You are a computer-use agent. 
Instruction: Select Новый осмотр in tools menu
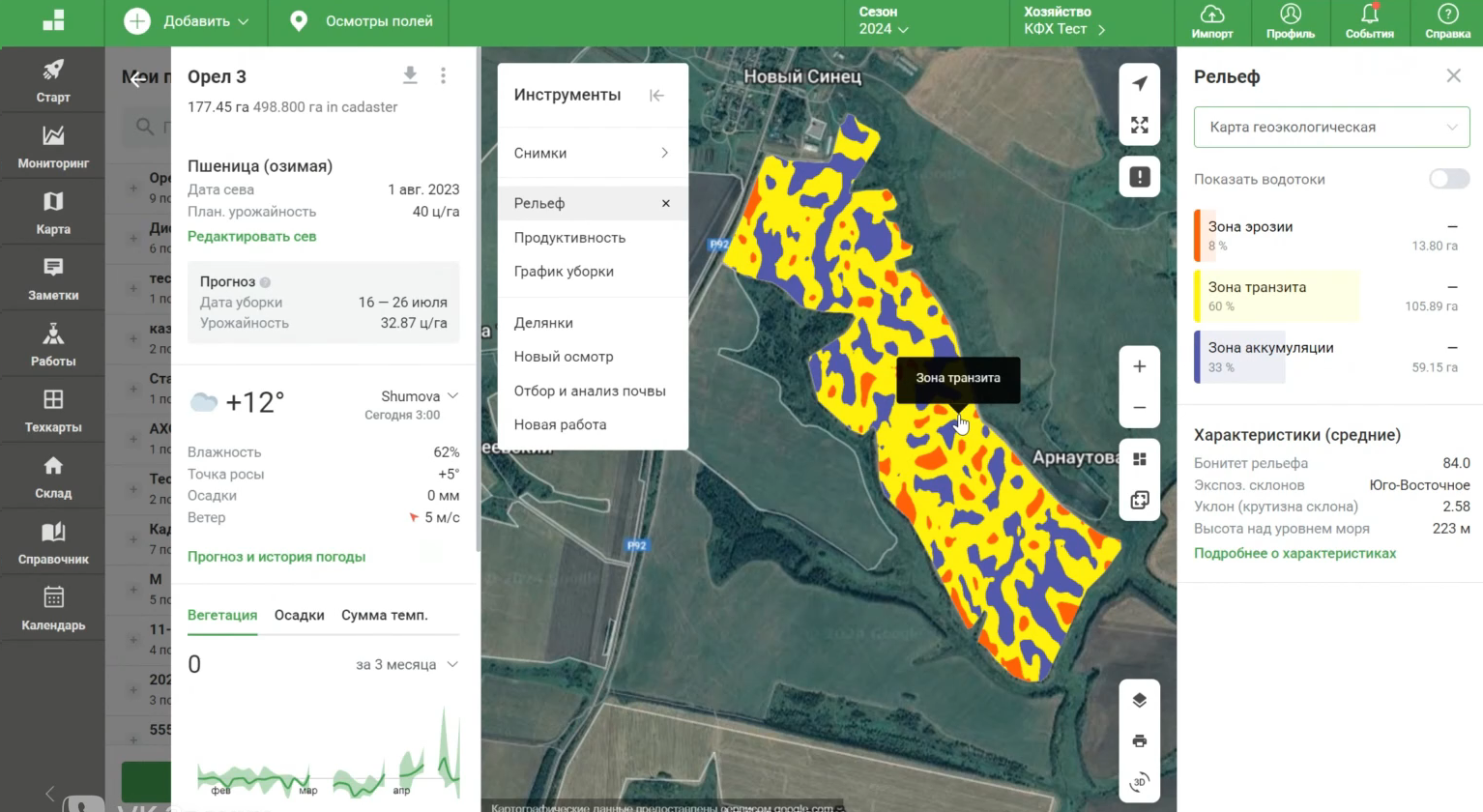(x=564, y=357)
